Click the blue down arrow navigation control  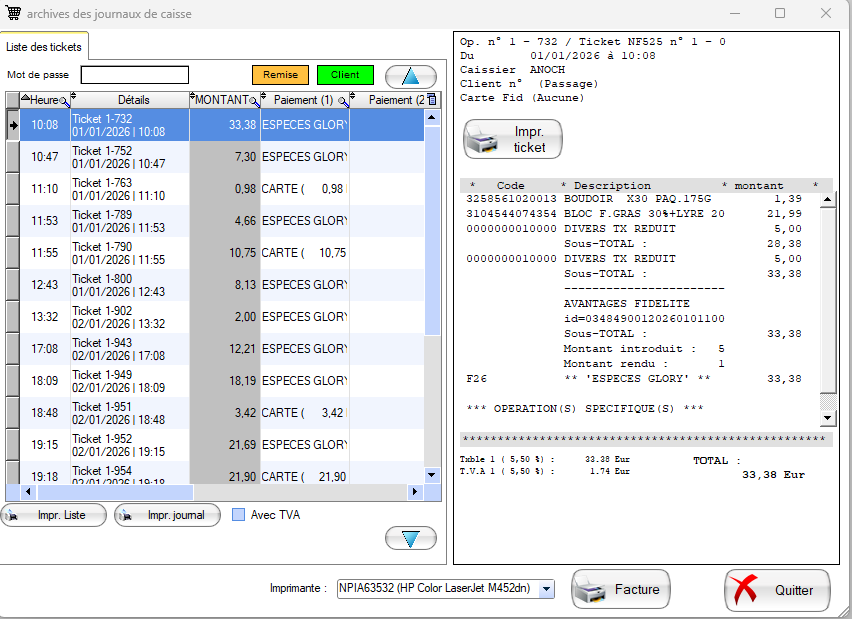410,538
